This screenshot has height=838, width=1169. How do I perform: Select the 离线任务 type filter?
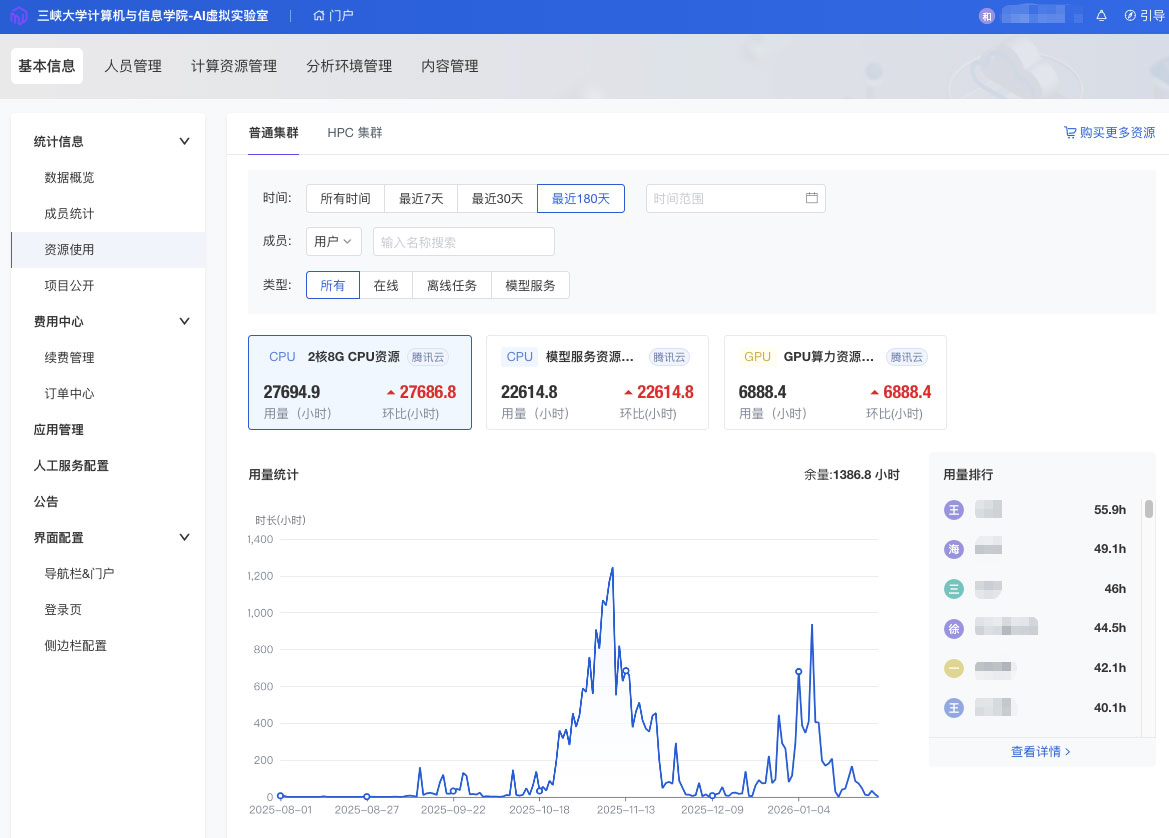tap(452, 285)
